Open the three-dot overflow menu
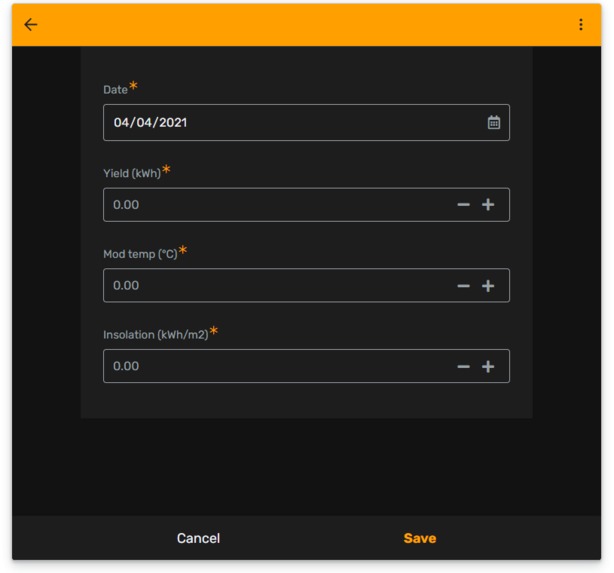Image resolution: width=614 pixels, height=573 pixels. (581, 25)
